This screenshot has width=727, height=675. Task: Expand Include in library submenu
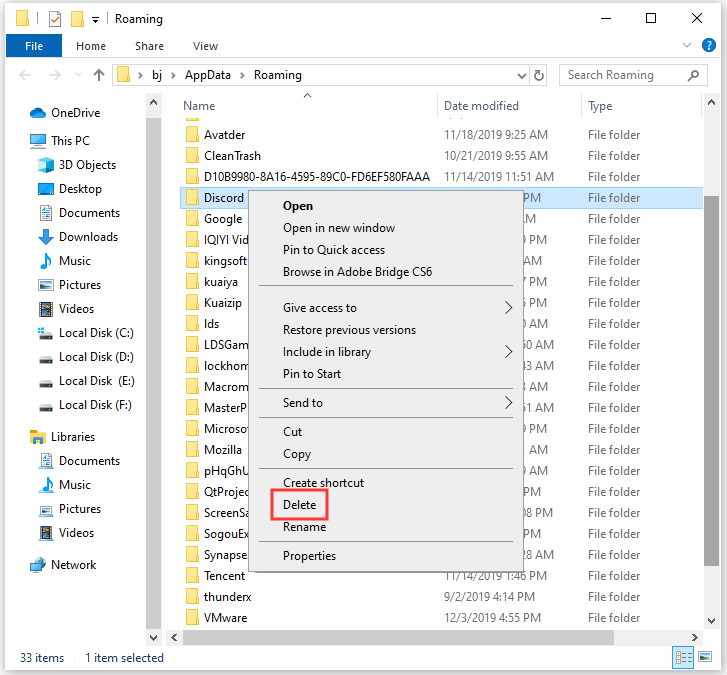(386, 352)
